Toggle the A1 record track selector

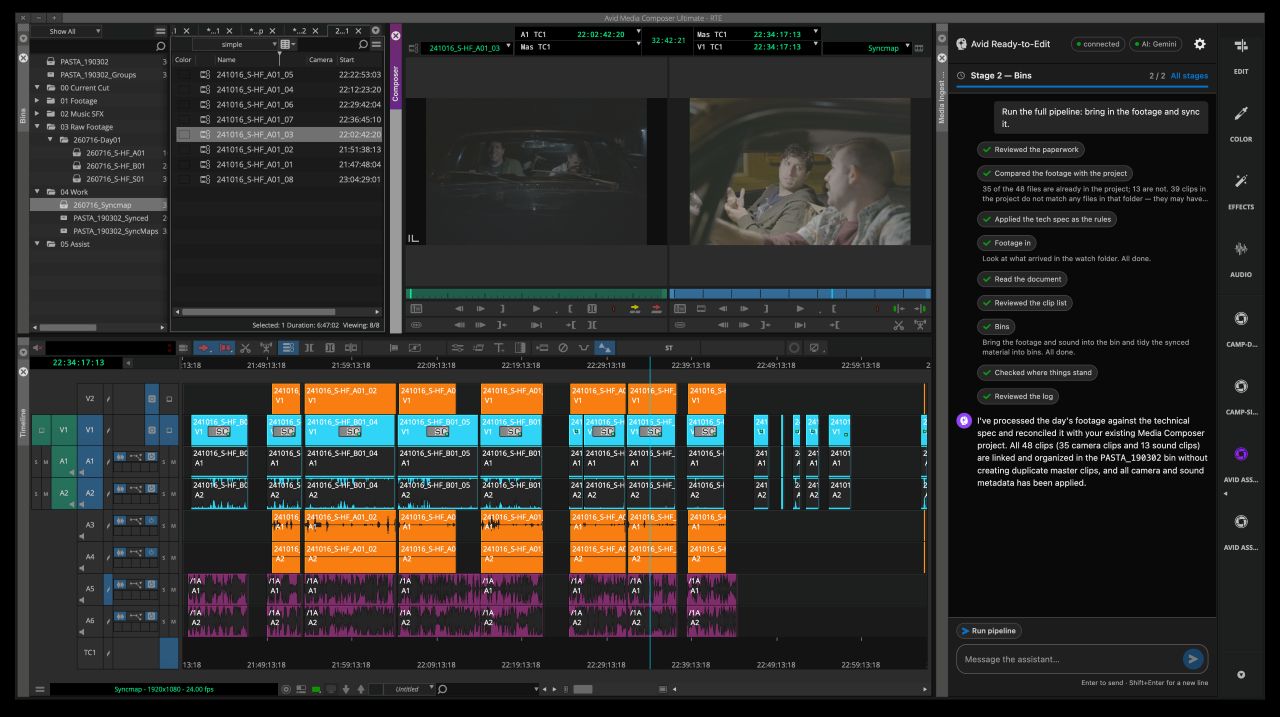click(x=90, y=461)
